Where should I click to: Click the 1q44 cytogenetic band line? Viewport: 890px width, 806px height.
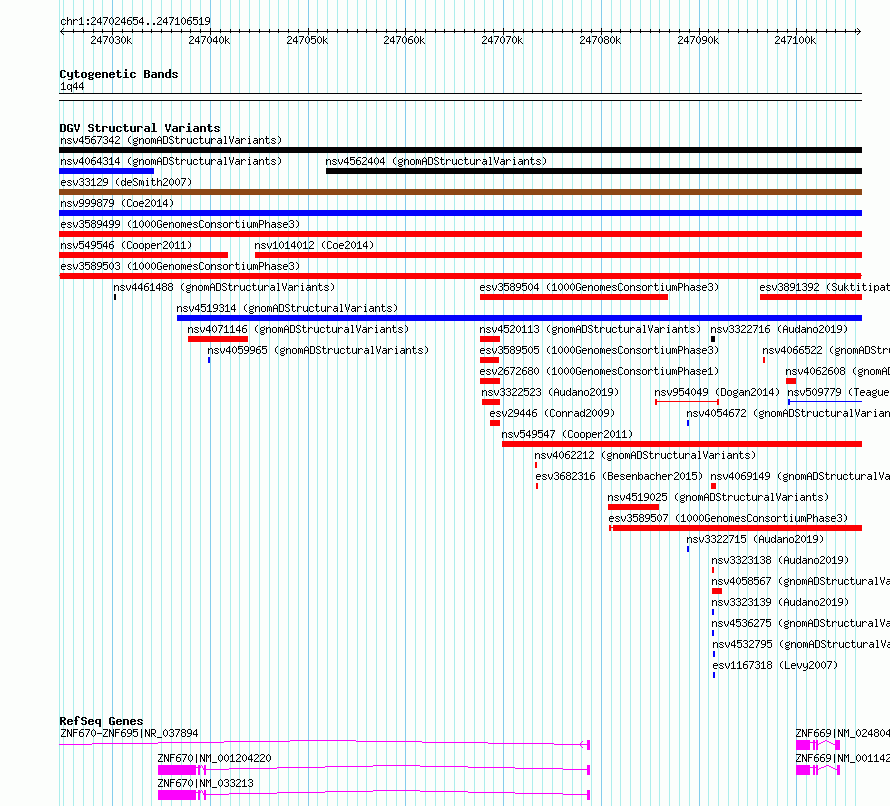tap(460, 97)
